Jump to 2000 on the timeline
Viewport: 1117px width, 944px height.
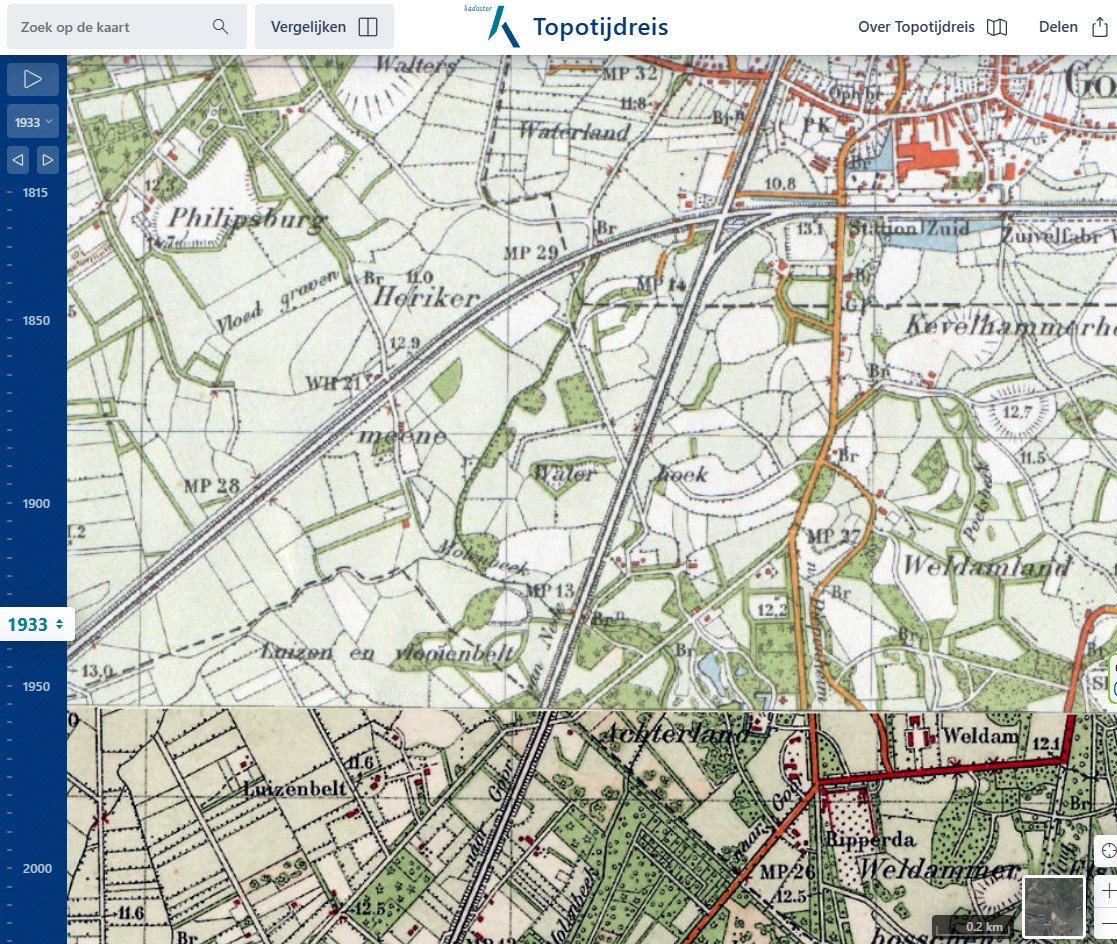point(35,869)
